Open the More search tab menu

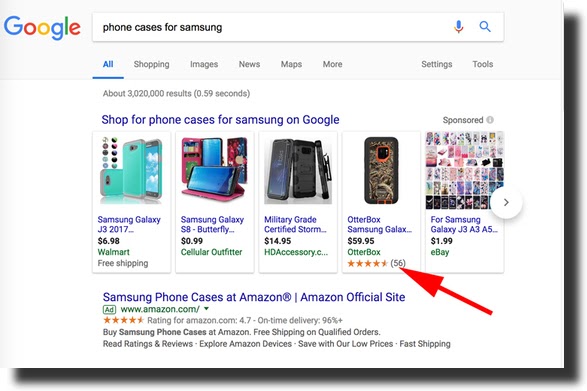tap(332, 64)
